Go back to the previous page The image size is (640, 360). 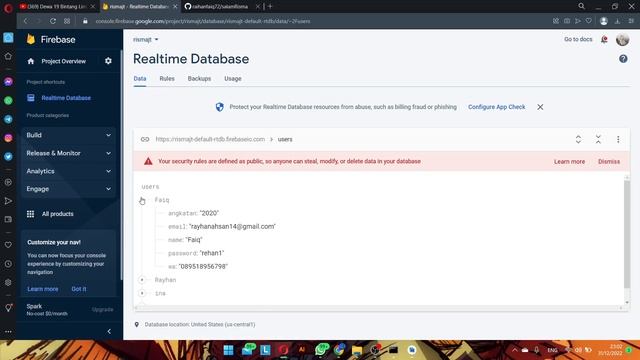[26, 21]
